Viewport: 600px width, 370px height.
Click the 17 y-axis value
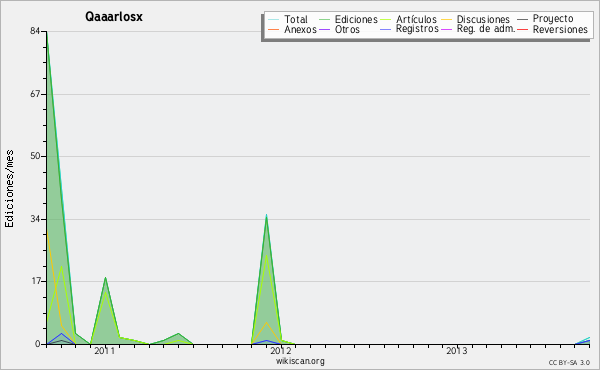pyautogui.click(x=35, y=281)
